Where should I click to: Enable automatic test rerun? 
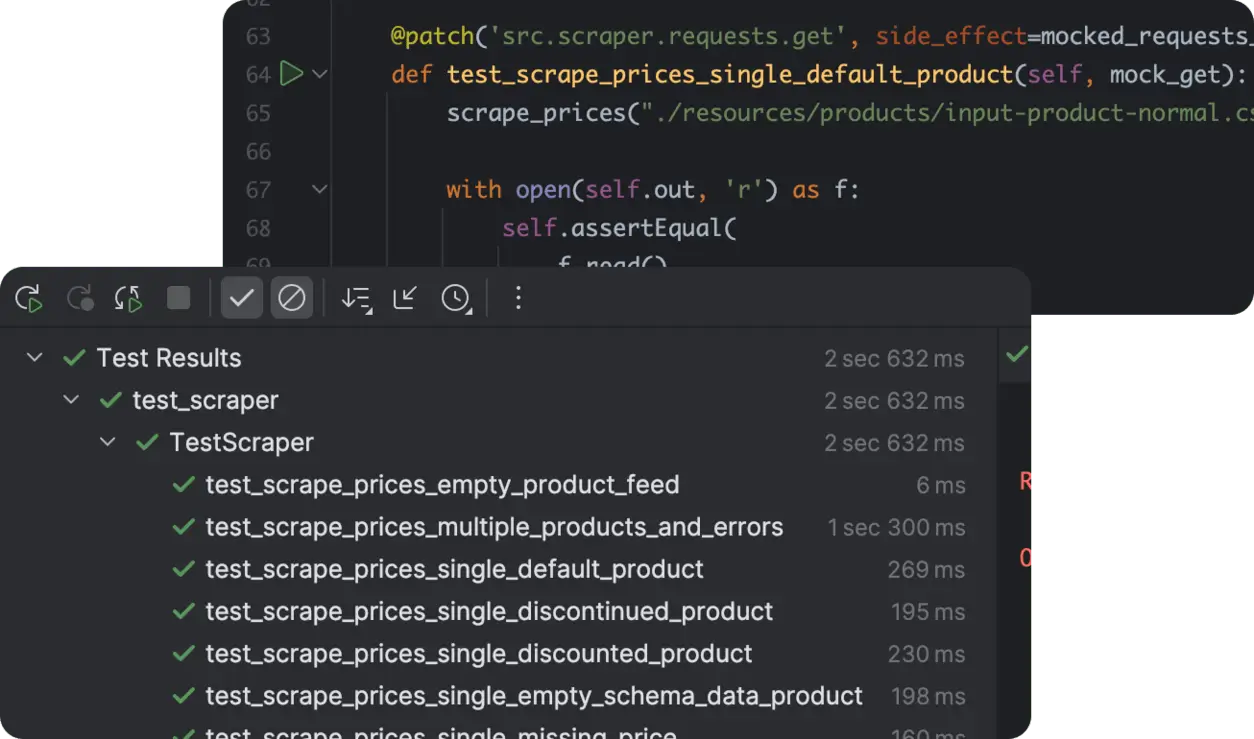pos(128,297)
